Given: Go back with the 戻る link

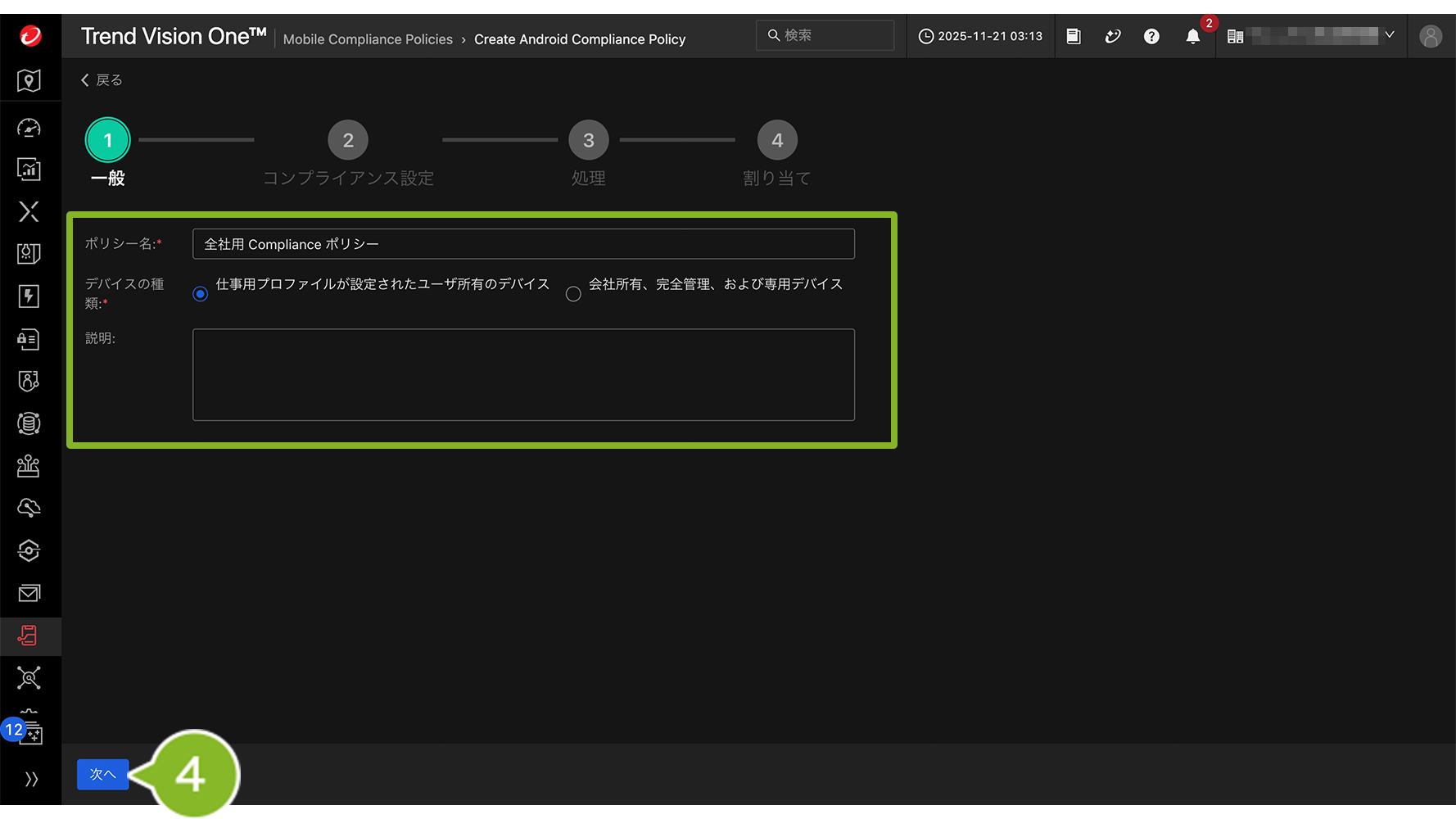Looking at the screenshot, I should (102, 80).
